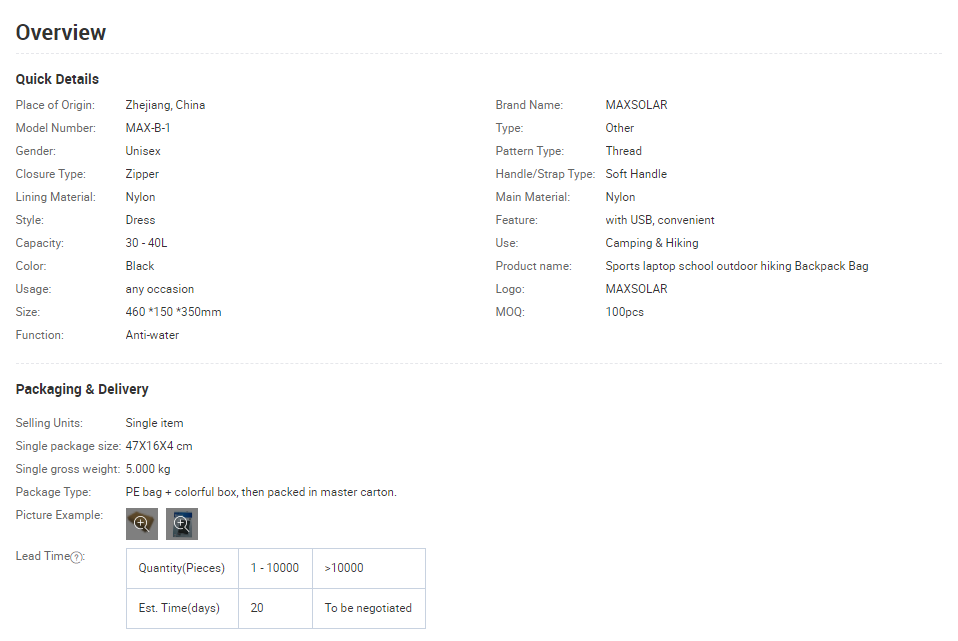The image size is (958, 641).
Task: Click the product name Backpack Bag text
Action: [x=736, y=266]
